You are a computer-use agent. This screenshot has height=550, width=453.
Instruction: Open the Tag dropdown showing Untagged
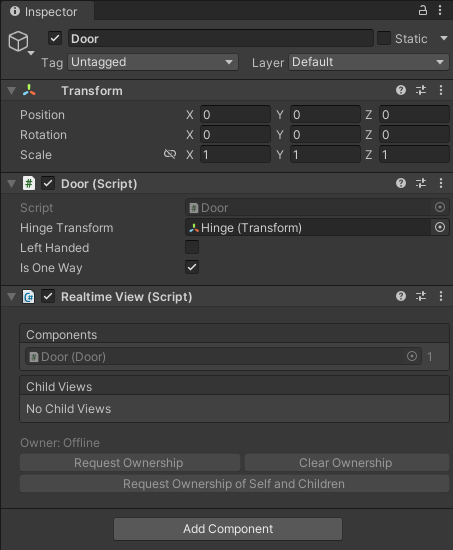click(x=153, y=62)
